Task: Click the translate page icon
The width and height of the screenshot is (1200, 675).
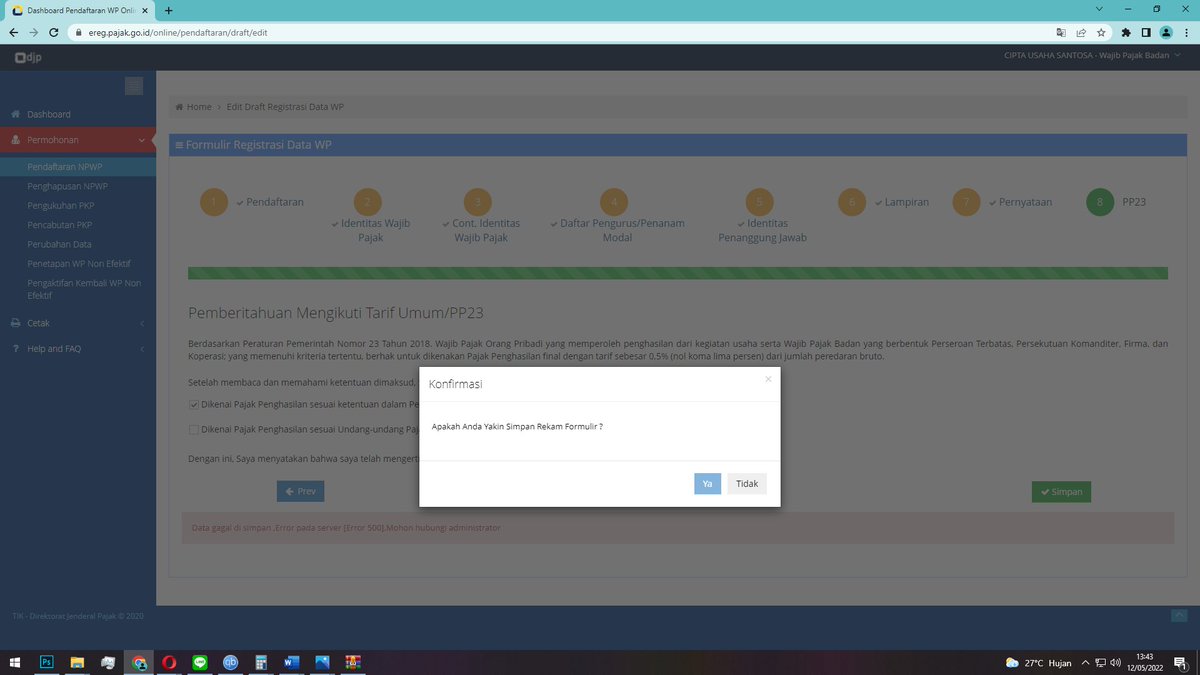Action: point(1061,32)
